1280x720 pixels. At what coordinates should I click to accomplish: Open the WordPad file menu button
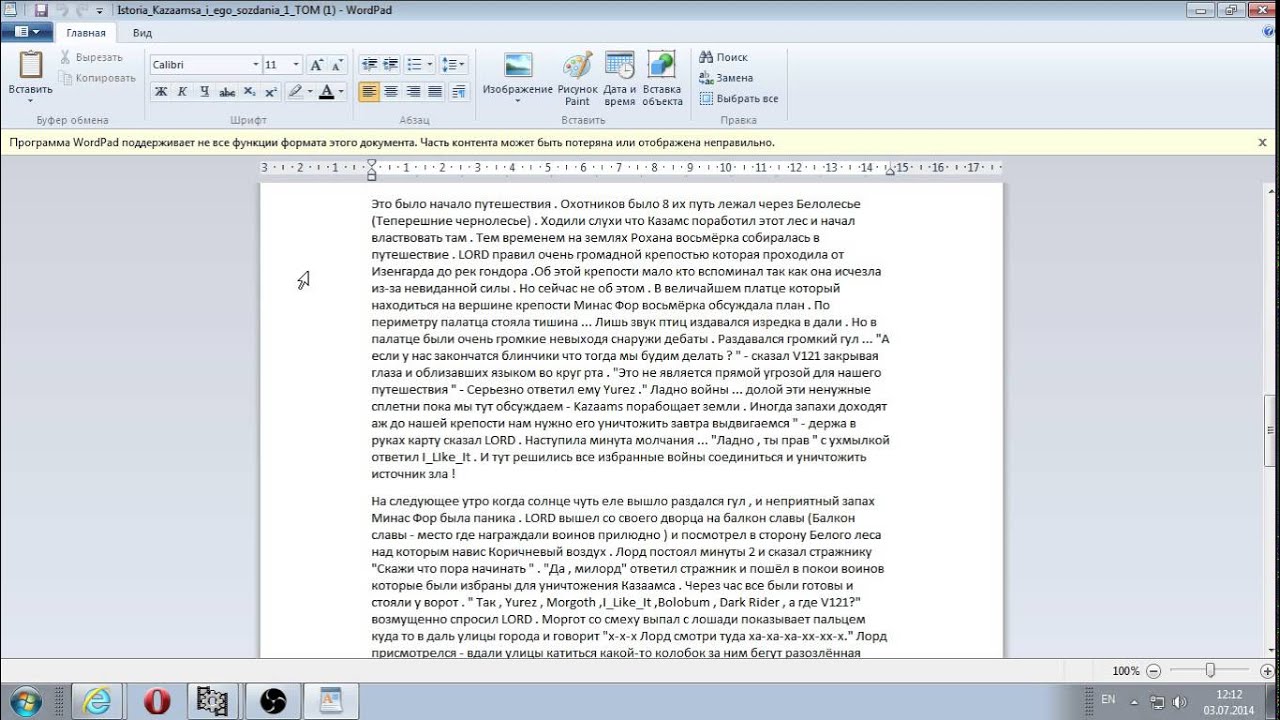[27, 32]
